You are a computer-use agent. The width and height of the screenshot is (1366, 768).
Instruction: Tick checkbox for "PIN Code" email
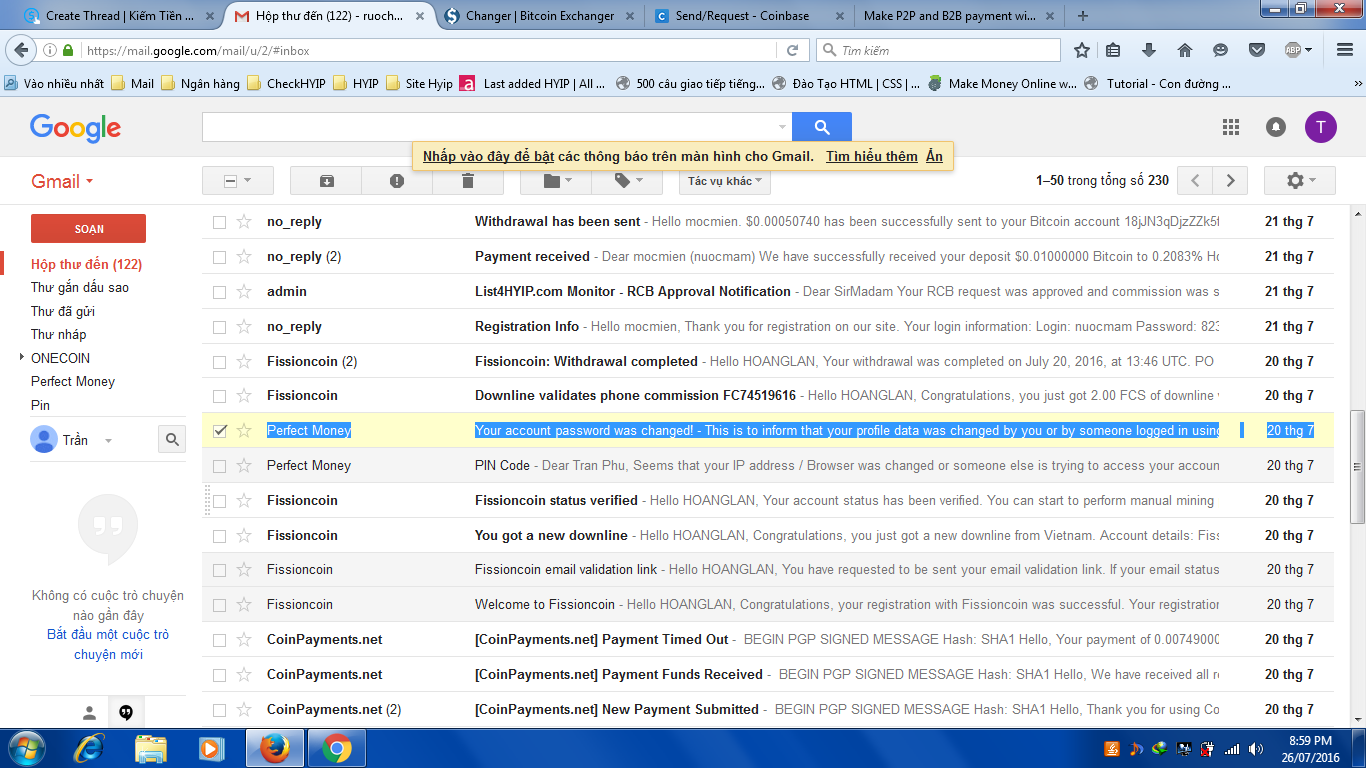pos(219,466)
